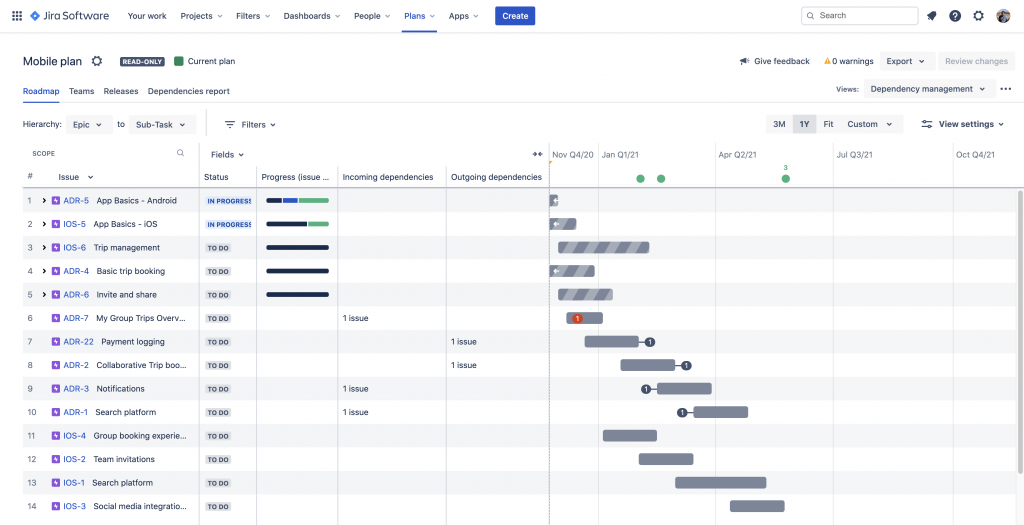Click the IOS-6 epic type icon
Viewport: 1024px width, 525px height.
point(56,247)
